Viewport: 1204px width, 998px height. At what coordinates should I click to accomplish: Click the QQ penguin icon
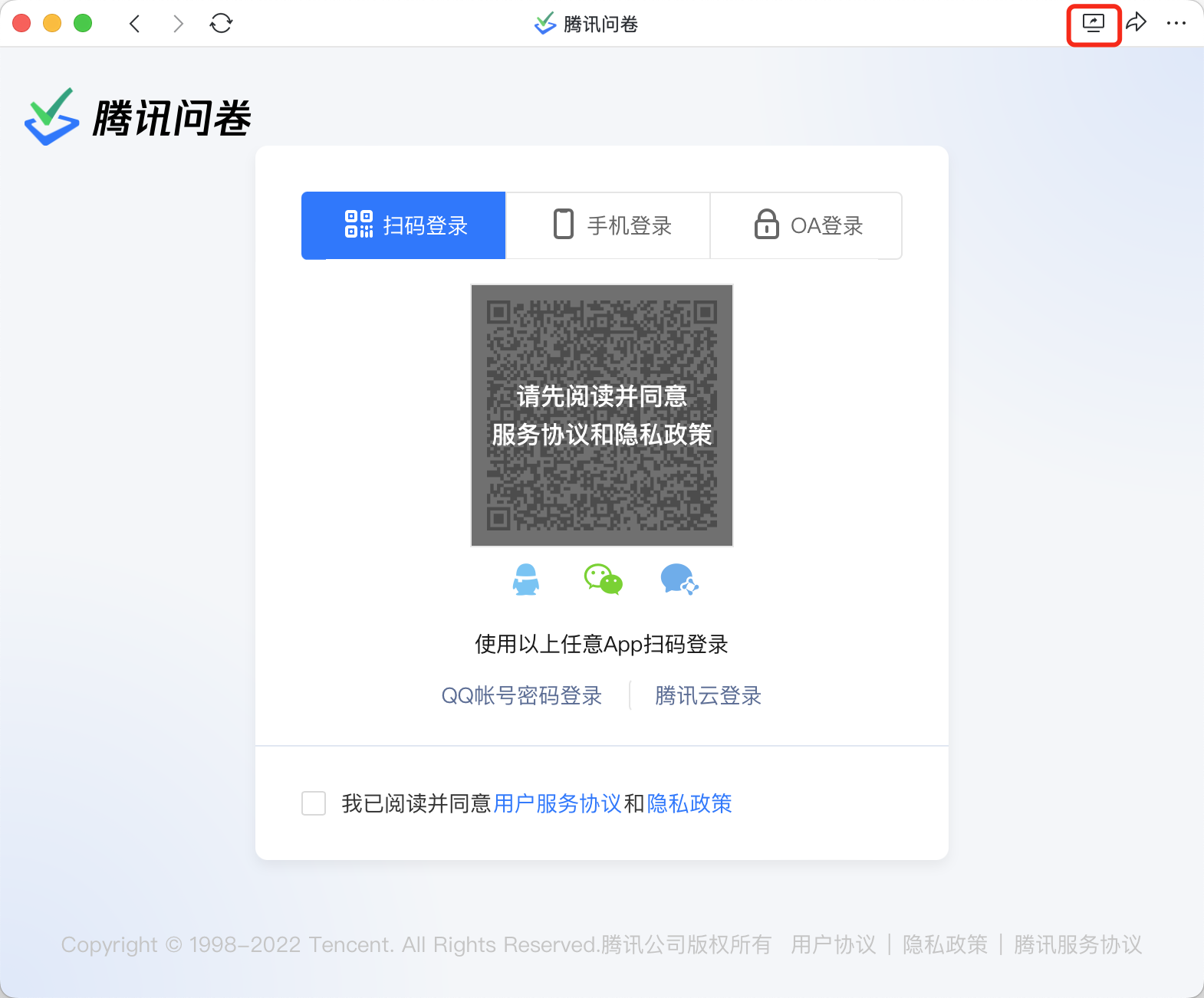(x=526, y=579)
